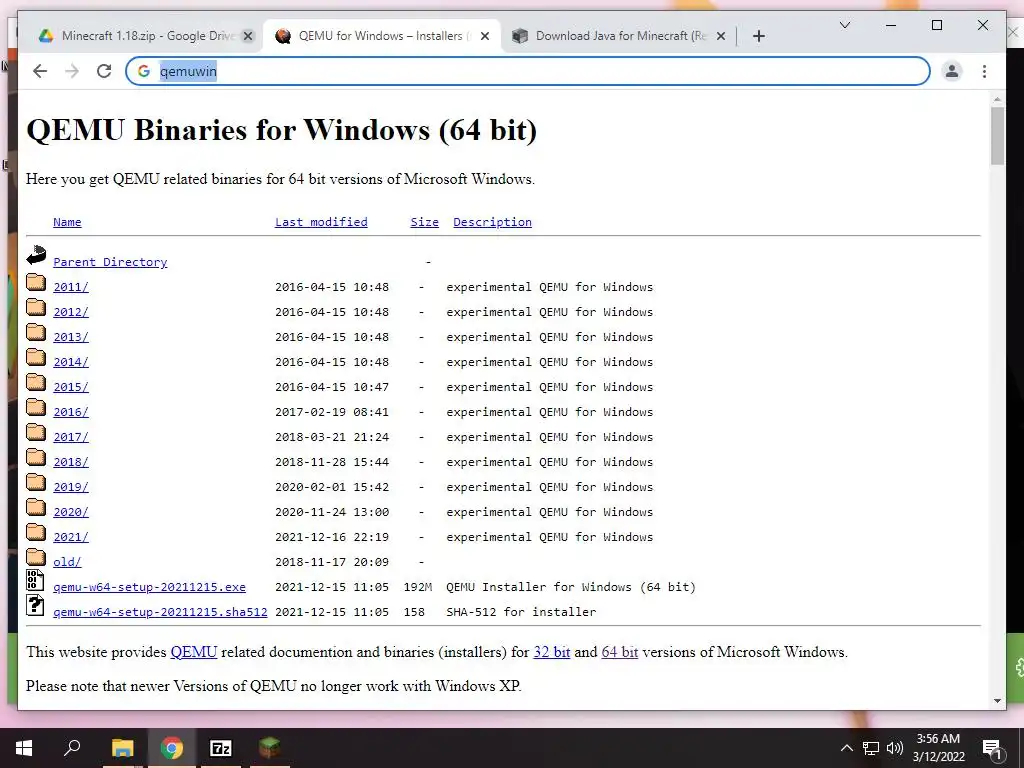Click the scrollbar down arrow
Image resolution: width=1024 pixels, height=768 pixels.
pyautogui.click(x=997, y=701)
